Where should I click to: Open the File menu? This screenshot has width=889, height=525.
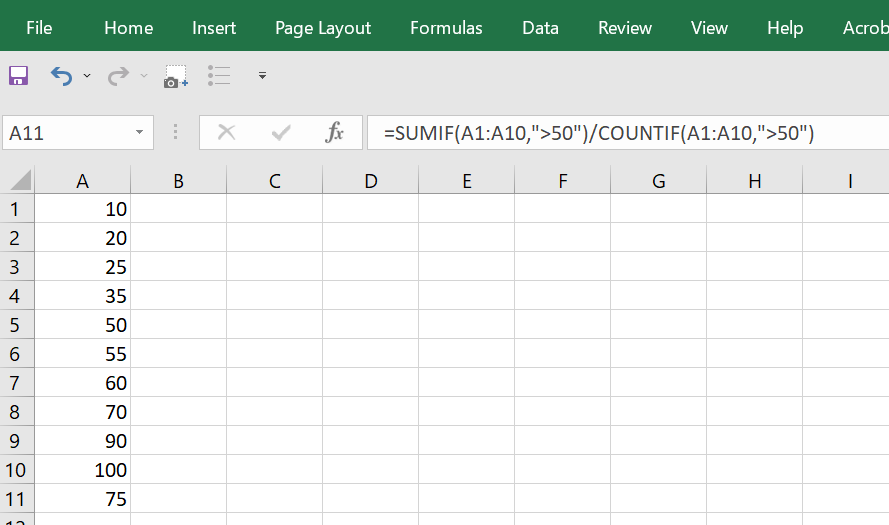tap(39, 28)
